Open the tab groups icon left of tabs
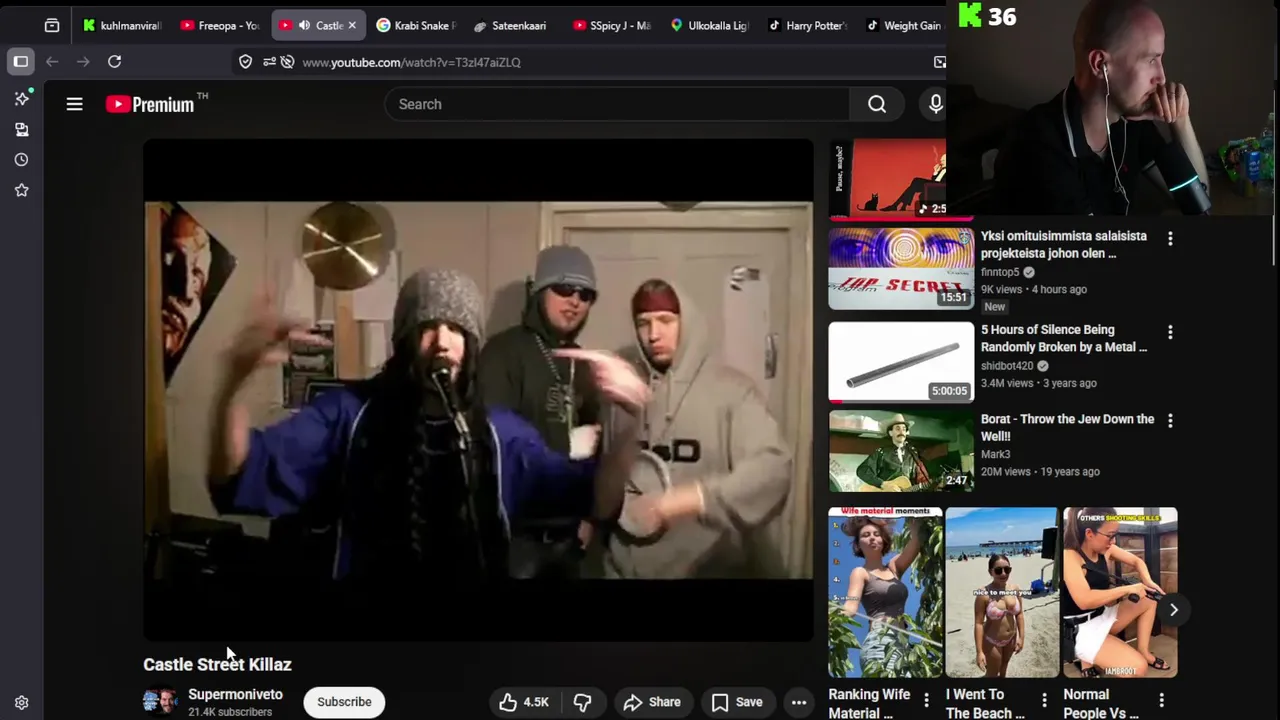1280x720 pixels. point(52,25)
